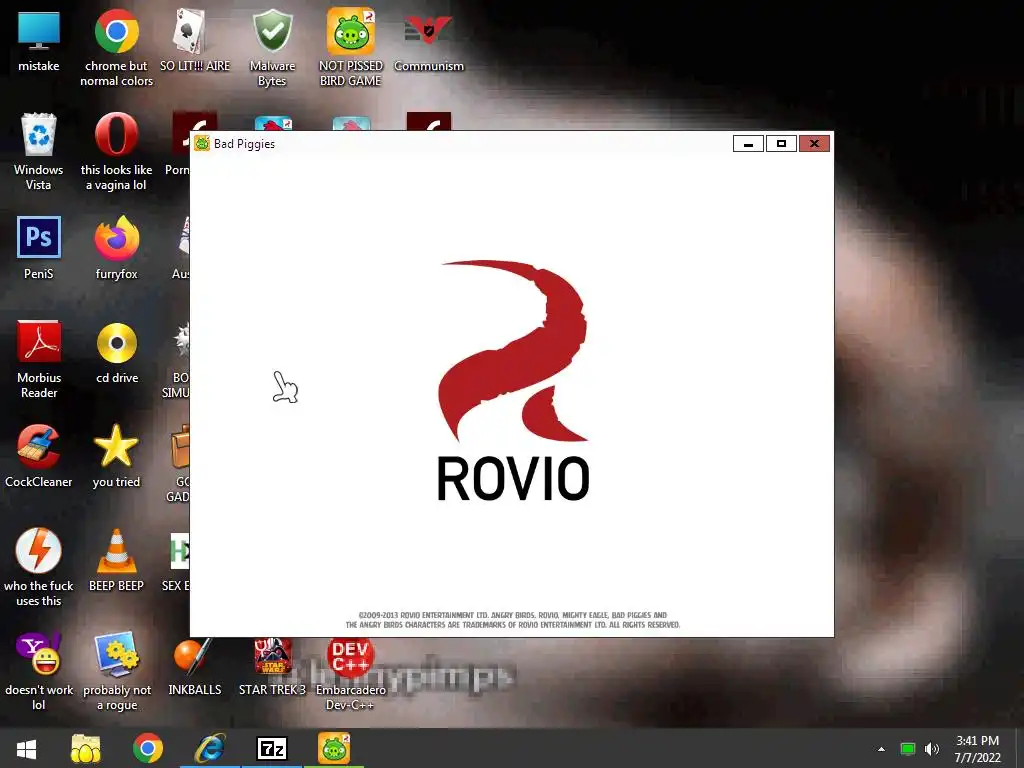Image resolution: width=1024 pixels, height=768 pixels.
Task: Click the Rovio copyright text
Action: click(513, 620)
